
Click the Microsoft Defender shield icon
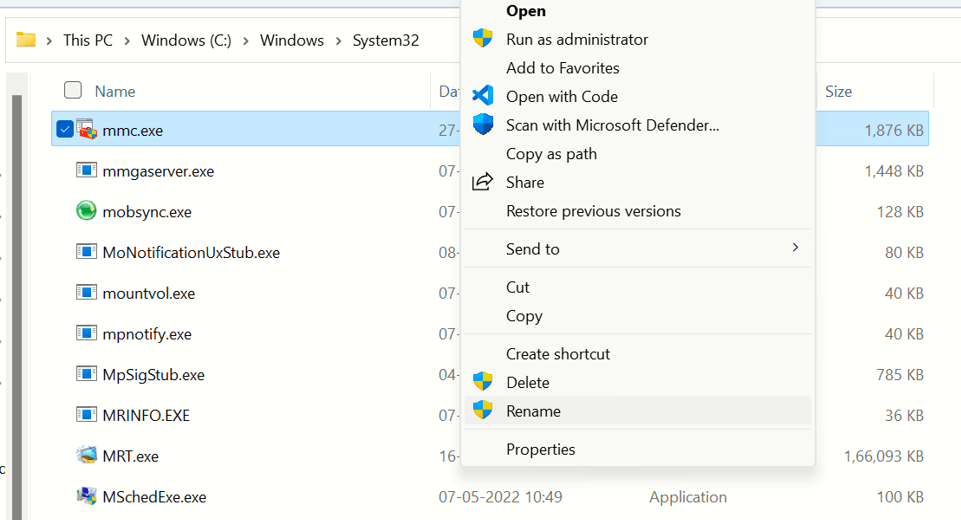pos(483,125)
